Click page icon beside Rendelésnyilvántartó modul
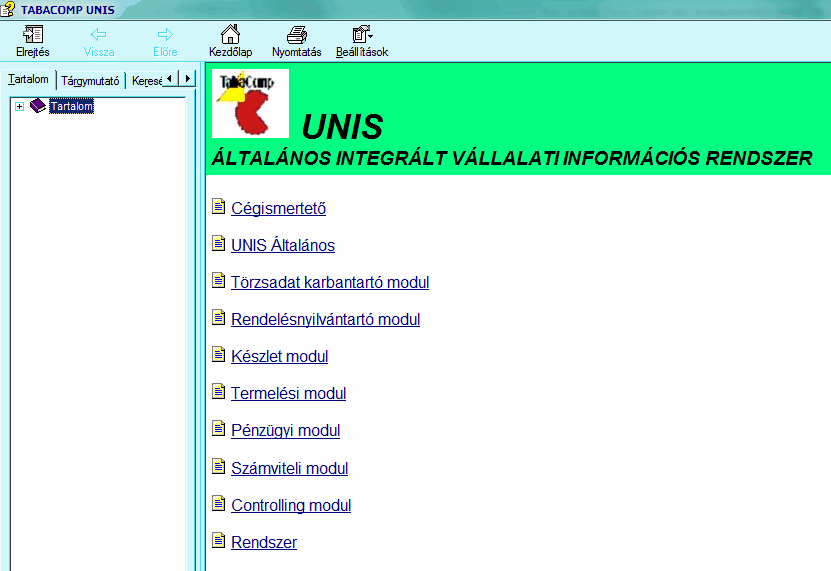831x571 pixels. click(x=218, y=318)
